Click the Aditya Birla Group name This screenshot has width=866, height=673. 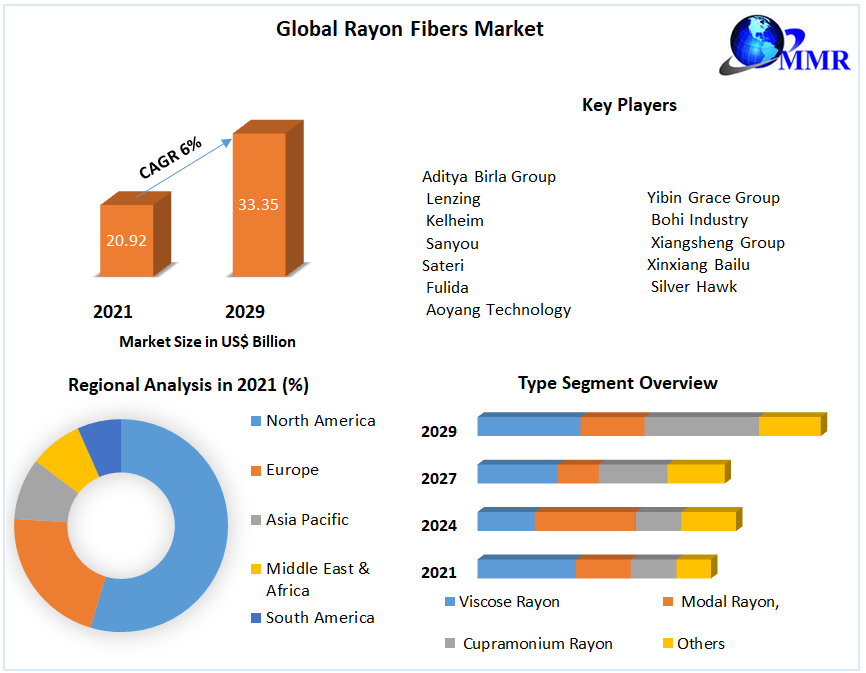(489, 176)
